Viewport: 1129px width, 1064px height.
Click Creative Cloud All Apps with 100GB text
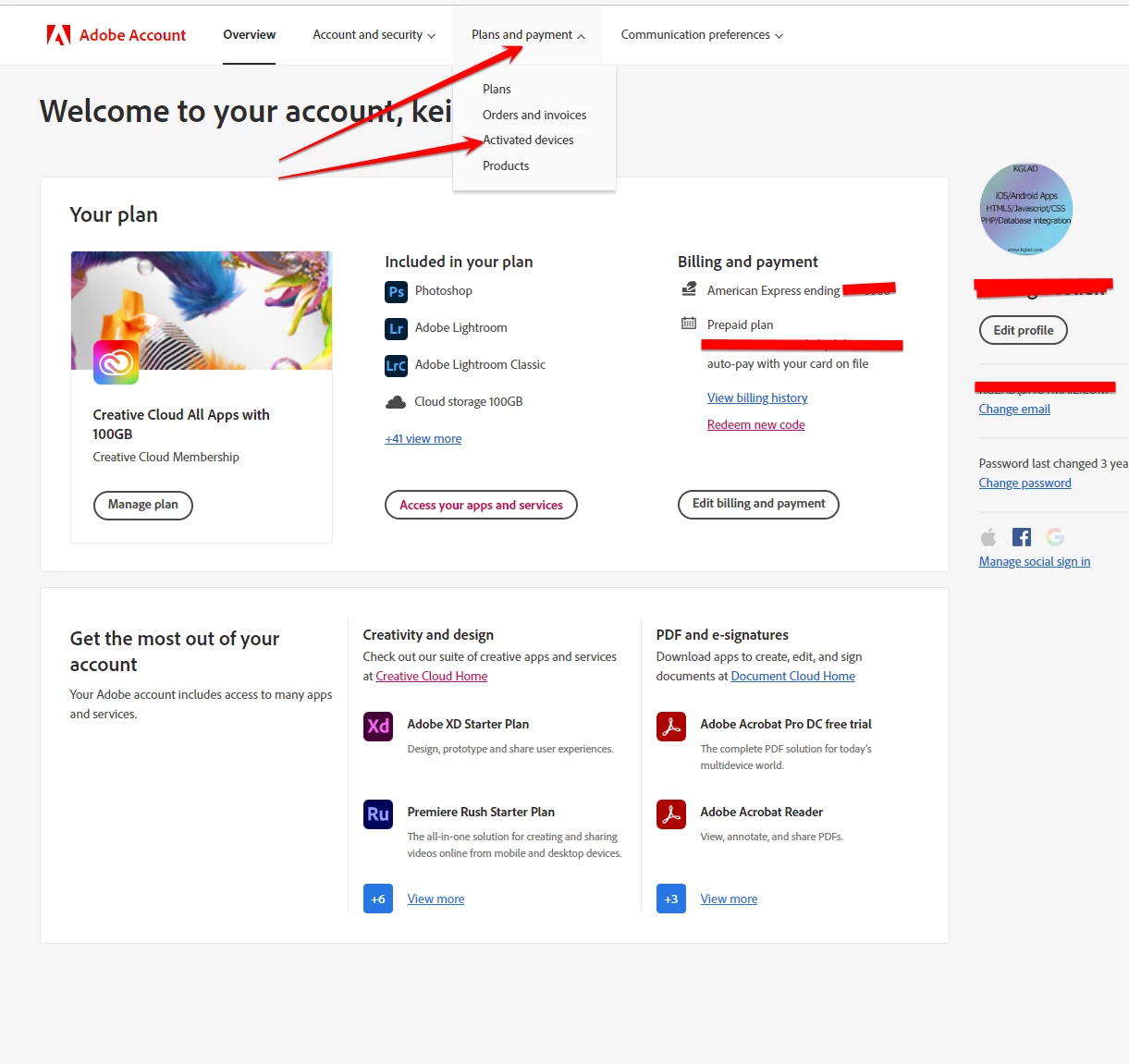(x=181, y=424)
